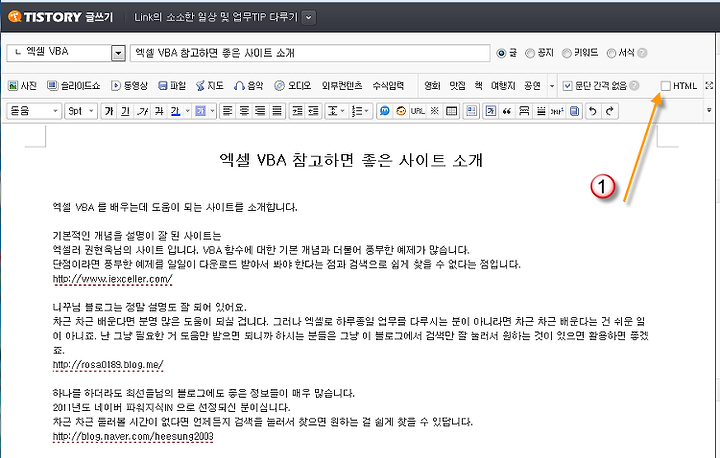Center align text
720x458 pixels.
click(244, 111)
